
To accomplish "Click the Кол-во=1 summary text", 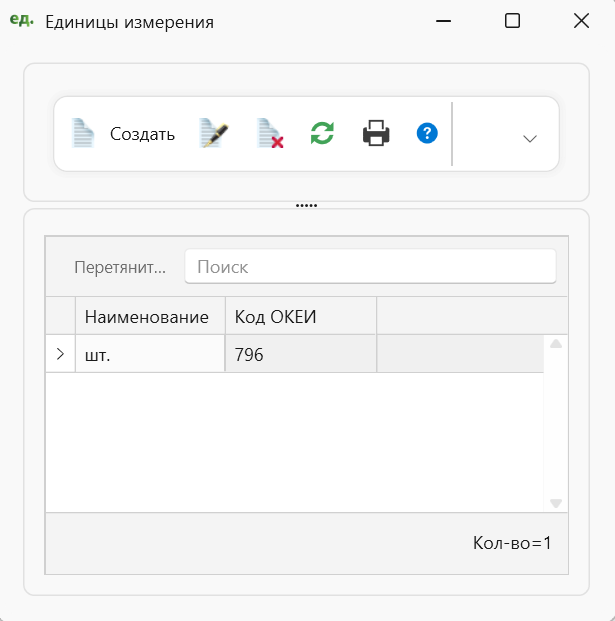I will point(512,543).
